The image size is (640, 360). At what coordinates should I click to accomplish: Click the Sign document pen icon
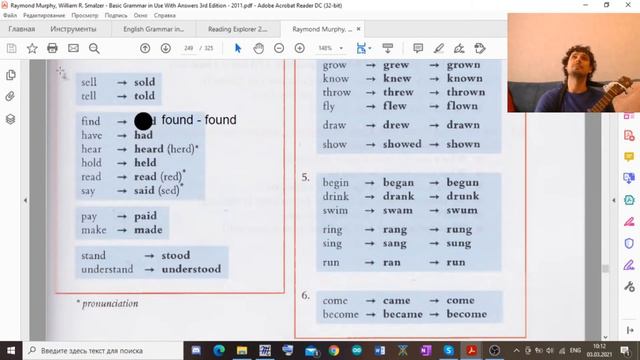click(x=459, y=48)
